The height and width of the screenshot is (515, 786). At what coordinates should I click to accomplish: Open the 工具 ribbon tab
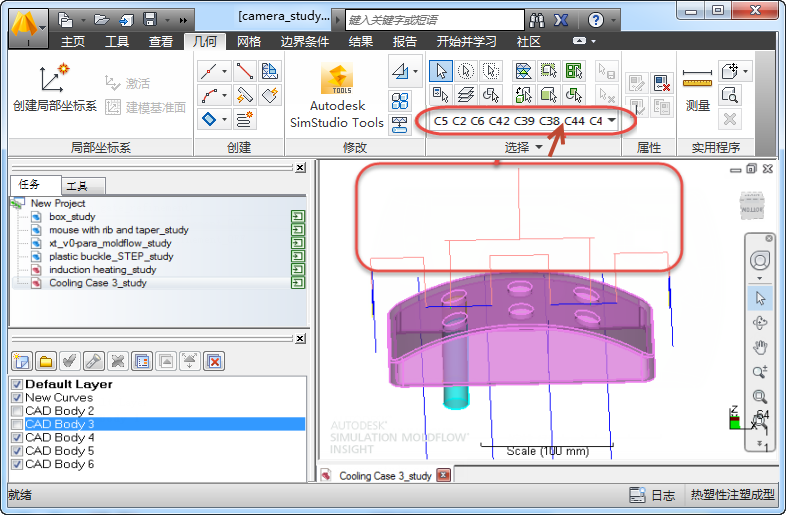click(117, 42)
